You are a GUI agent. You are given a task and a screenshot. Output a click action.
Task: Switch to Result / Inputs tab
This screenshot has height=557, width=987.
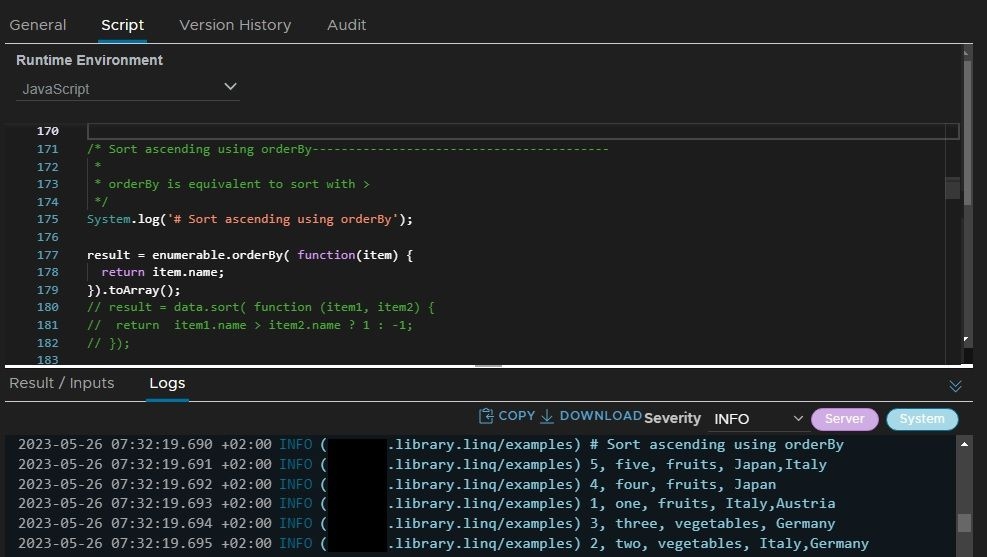point(62,383)
